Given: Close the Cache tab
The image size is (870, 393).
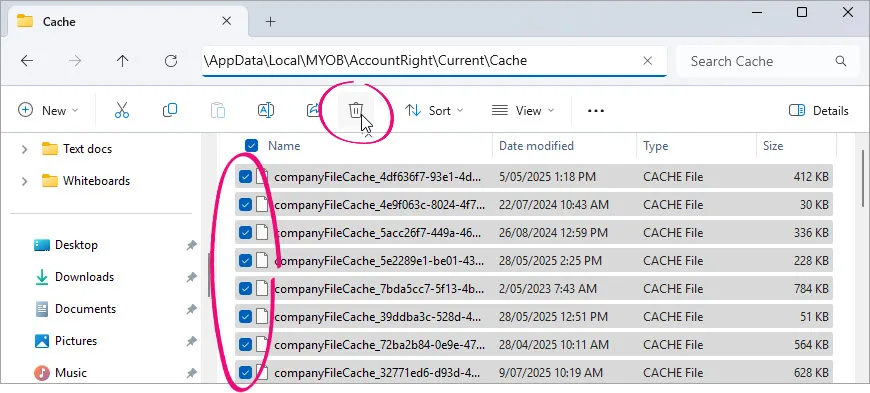Looking at the screenshot, I should coord(226,22).
